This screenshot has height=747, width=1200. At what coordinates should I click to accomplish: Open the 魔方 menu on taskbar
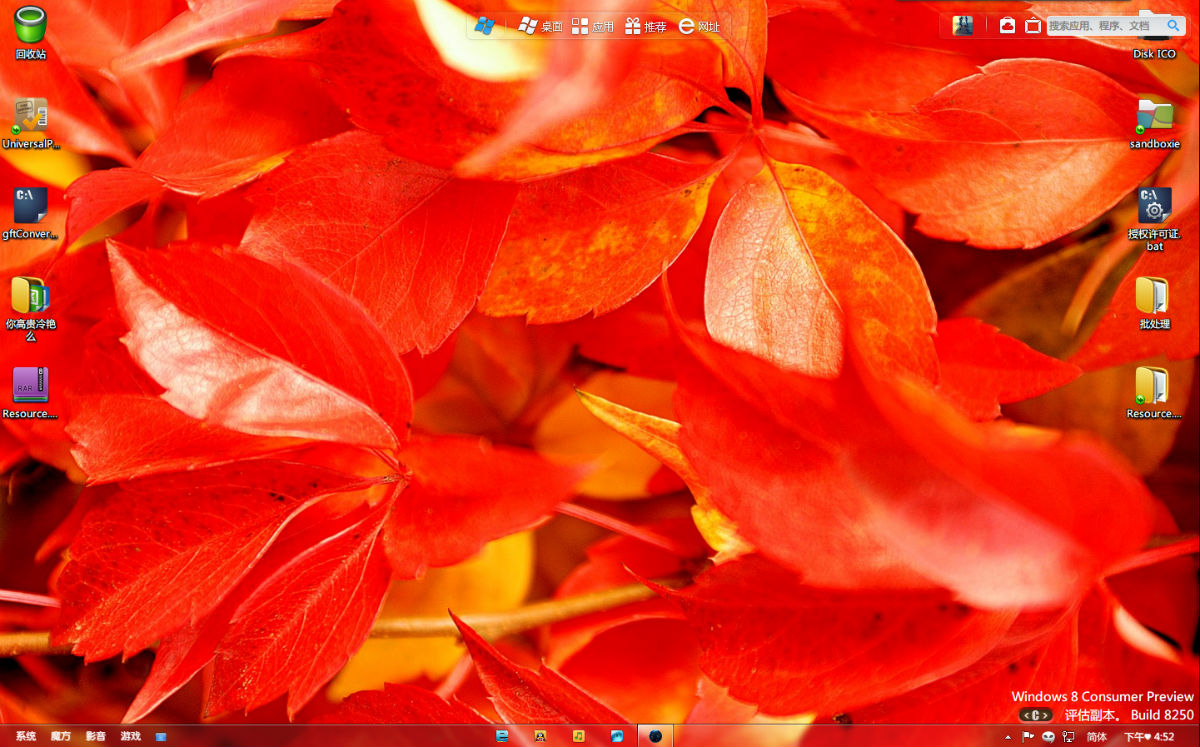[x=61, y=736]
